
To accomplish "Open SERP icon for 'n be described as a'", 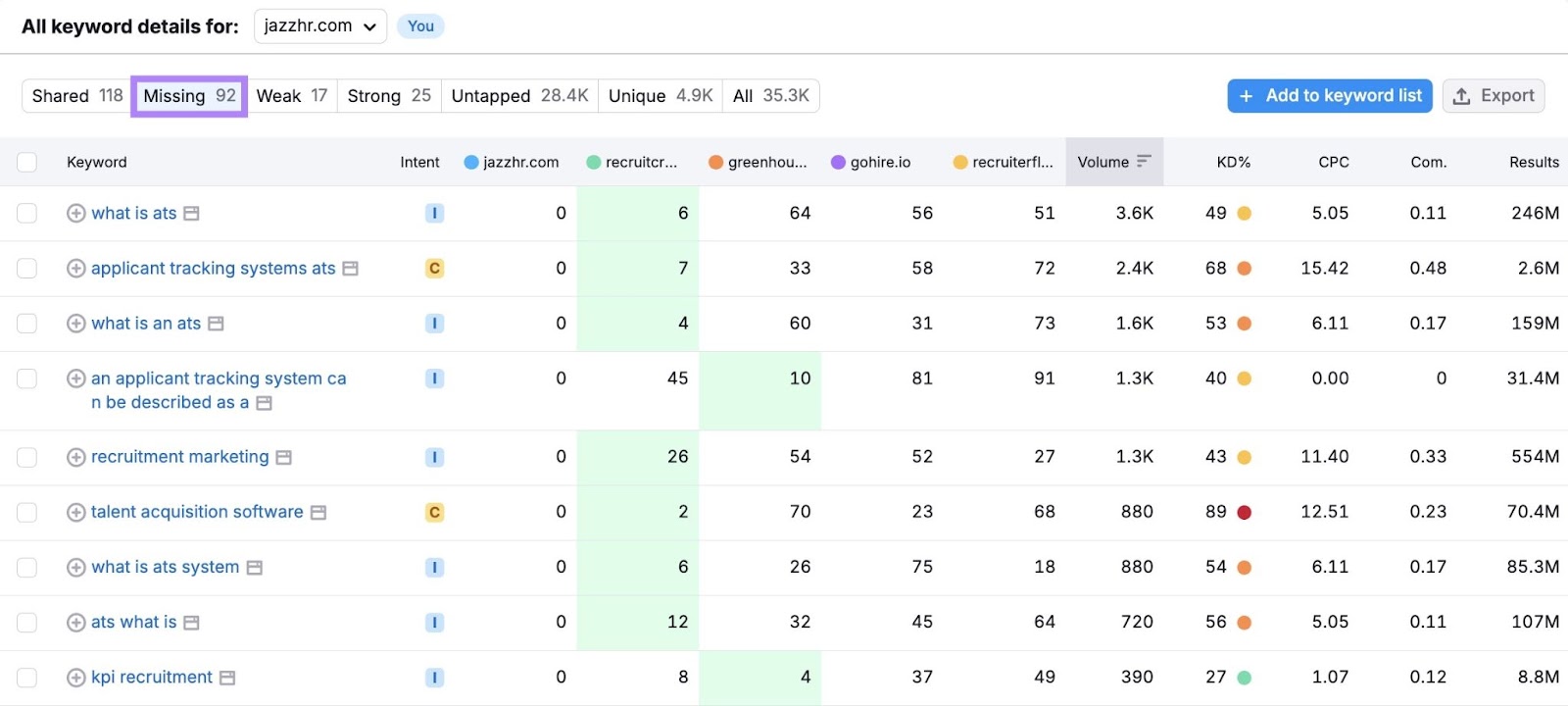I will click(x=264, y=403).
